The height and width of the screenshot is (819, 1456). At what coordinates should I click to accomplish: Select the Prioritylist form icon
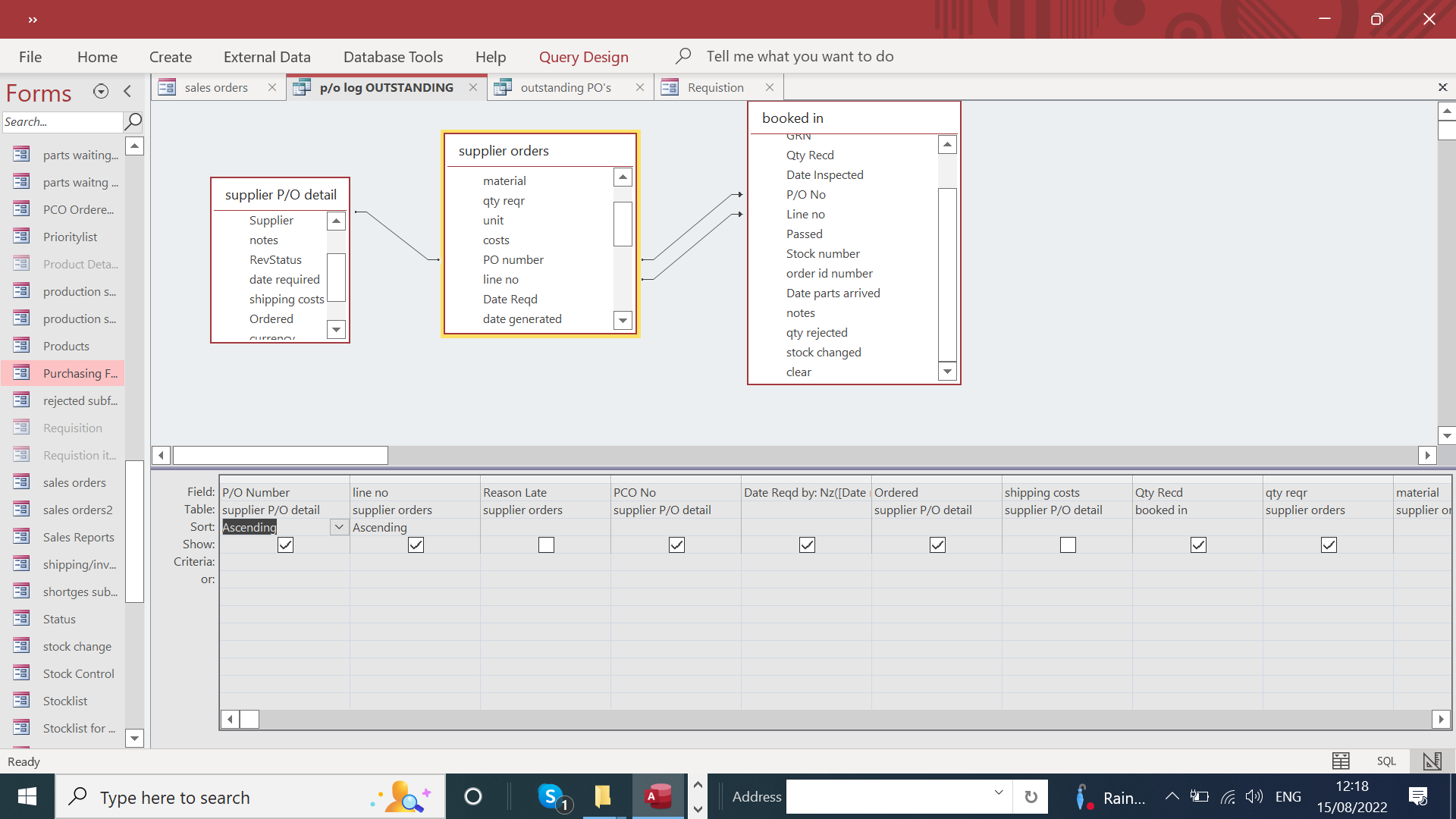21,237
